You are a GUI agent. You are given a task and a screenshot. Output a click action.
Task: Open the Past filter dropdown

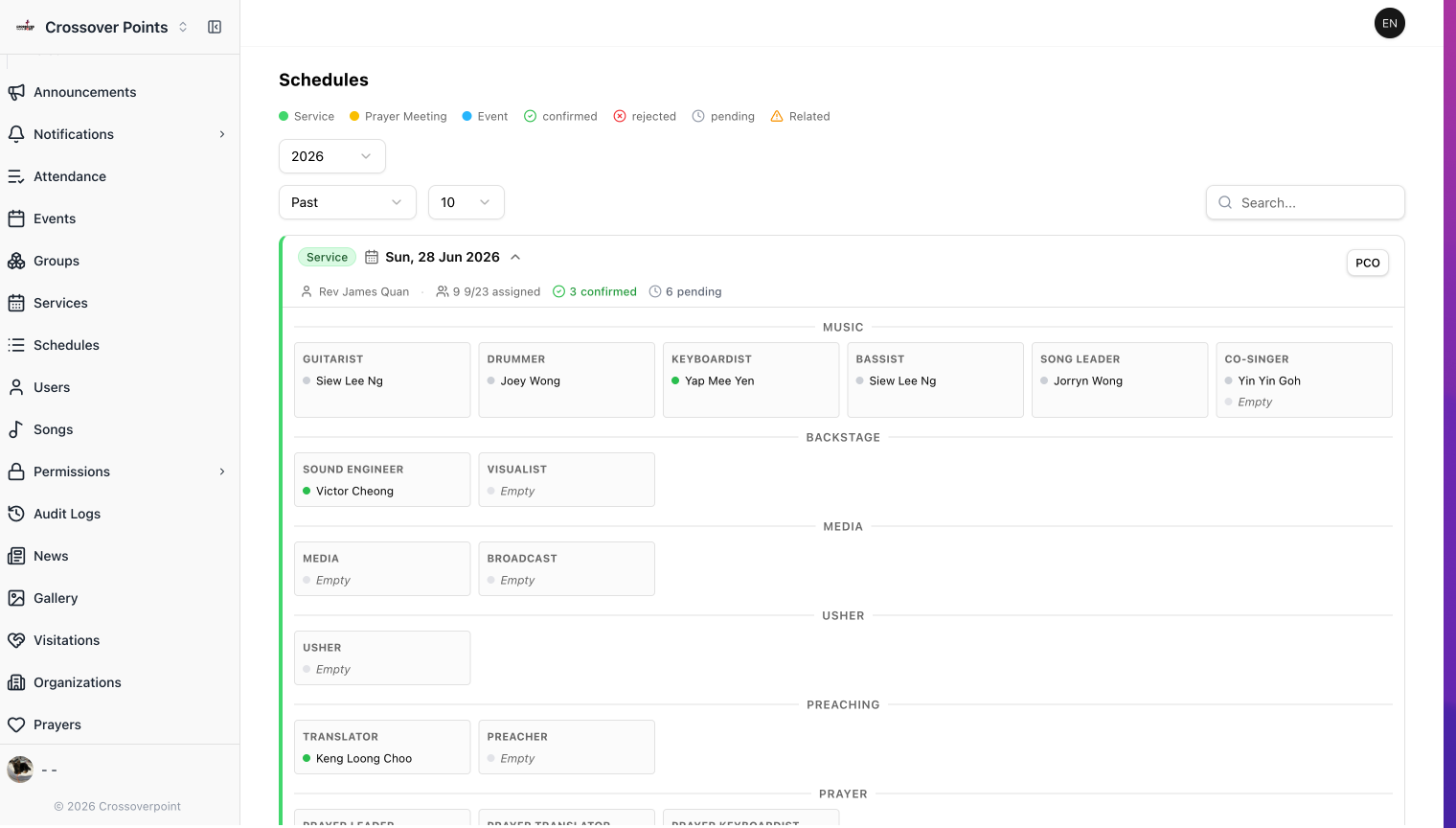pyautogui.click(x=348, y=202)
